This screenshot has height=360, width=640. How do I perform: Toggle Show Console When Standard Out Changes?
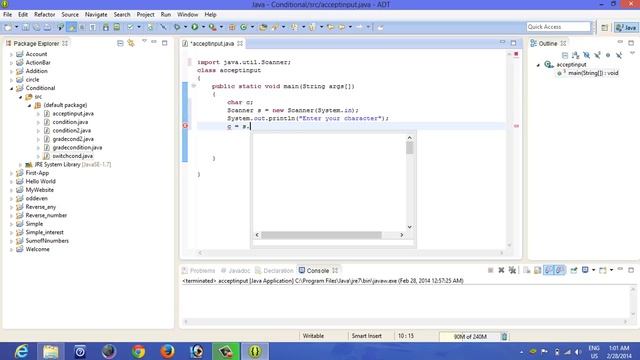[549, 270]
